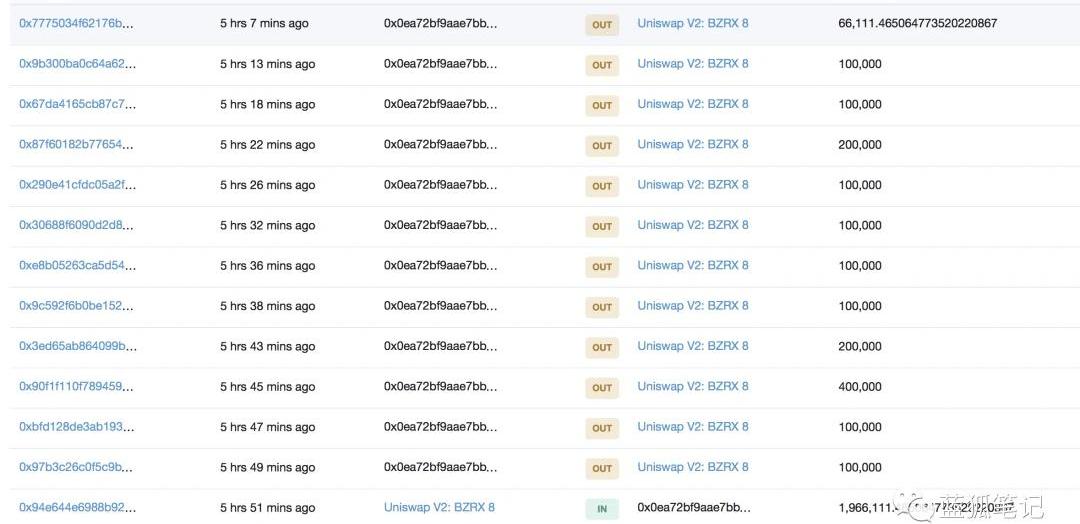
Task: Select amount 66,111.465064773520220867
Action: pos(917,23)
